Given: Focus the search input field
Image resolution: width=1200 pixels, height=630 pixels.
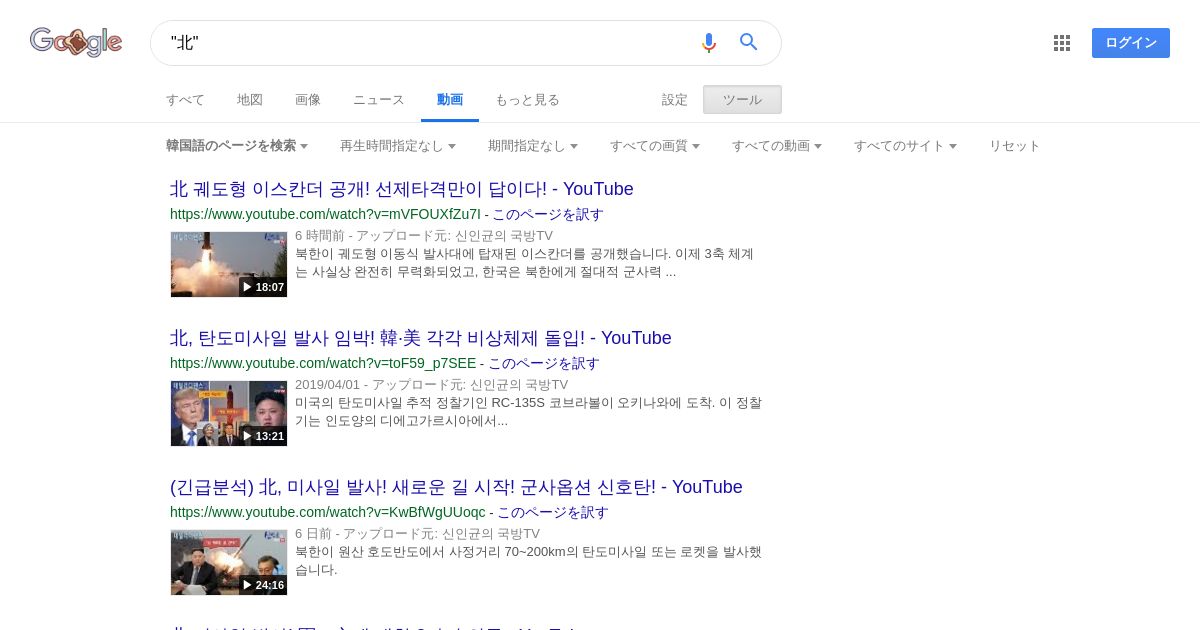Looking at the screenshot, I should coord(430,43).
